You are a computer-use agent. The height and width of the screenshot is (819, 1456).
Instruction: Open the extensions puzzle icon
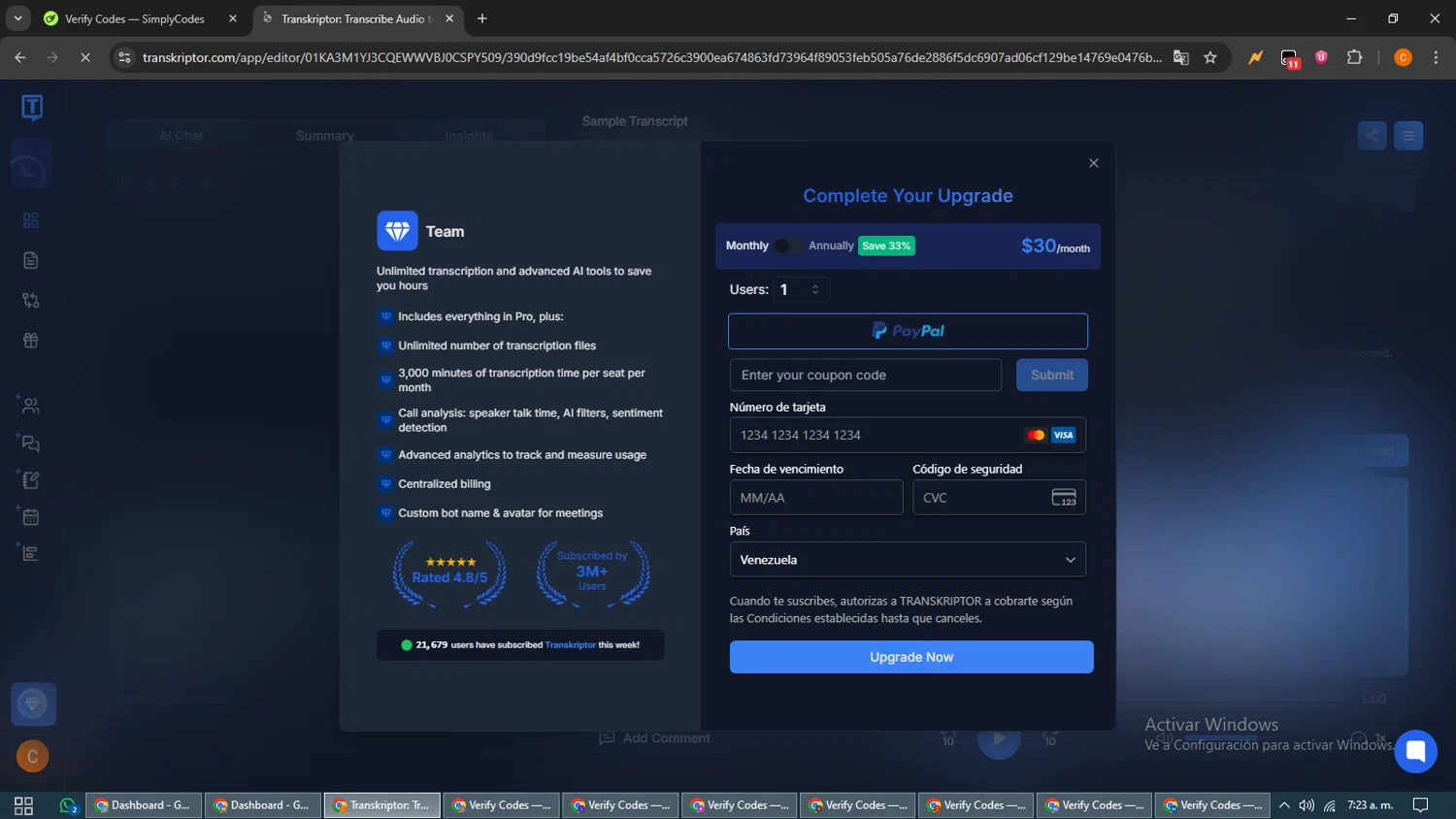[x=1355, y=57]
